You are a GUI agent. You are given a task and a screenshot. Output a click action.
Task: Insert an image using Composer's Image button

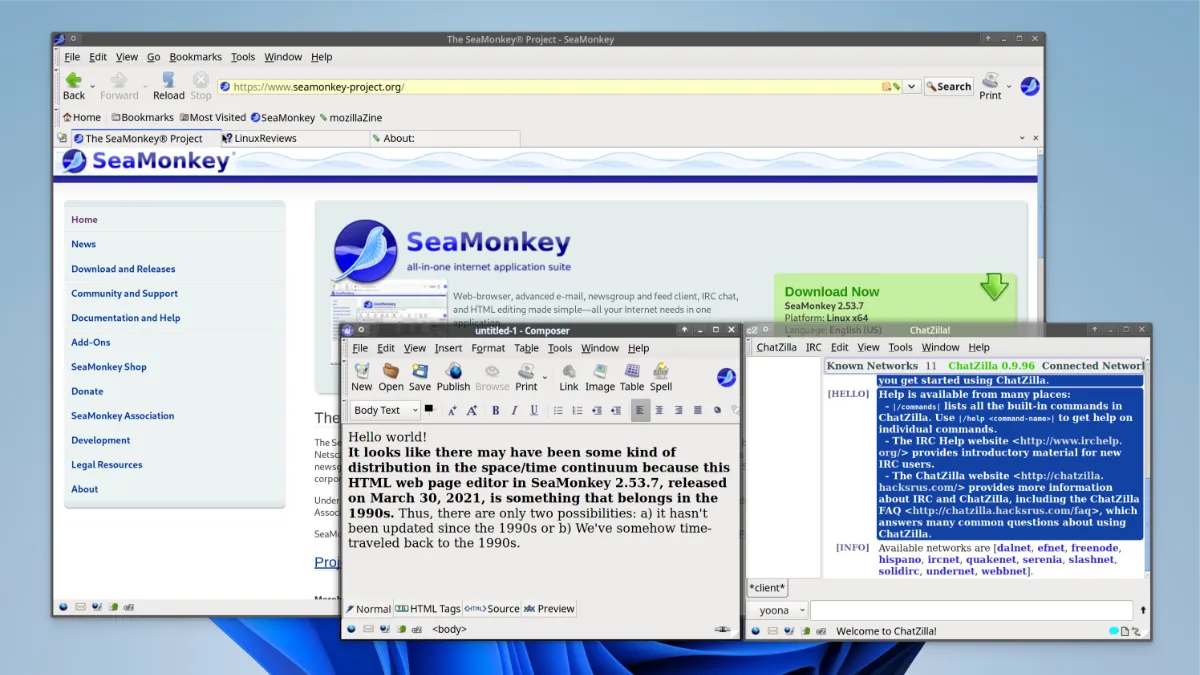(x=600, y=376)
